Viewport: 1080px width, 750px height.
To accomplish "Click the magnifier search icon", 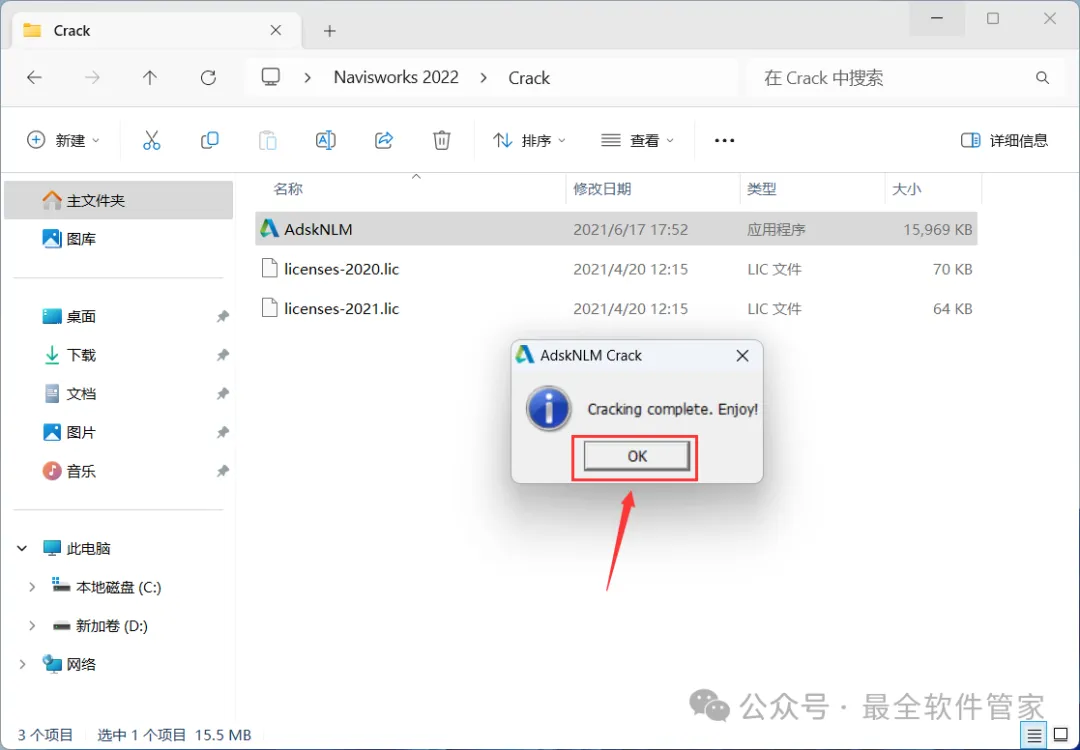I will pyautogui.click(x=1042, y=78).
